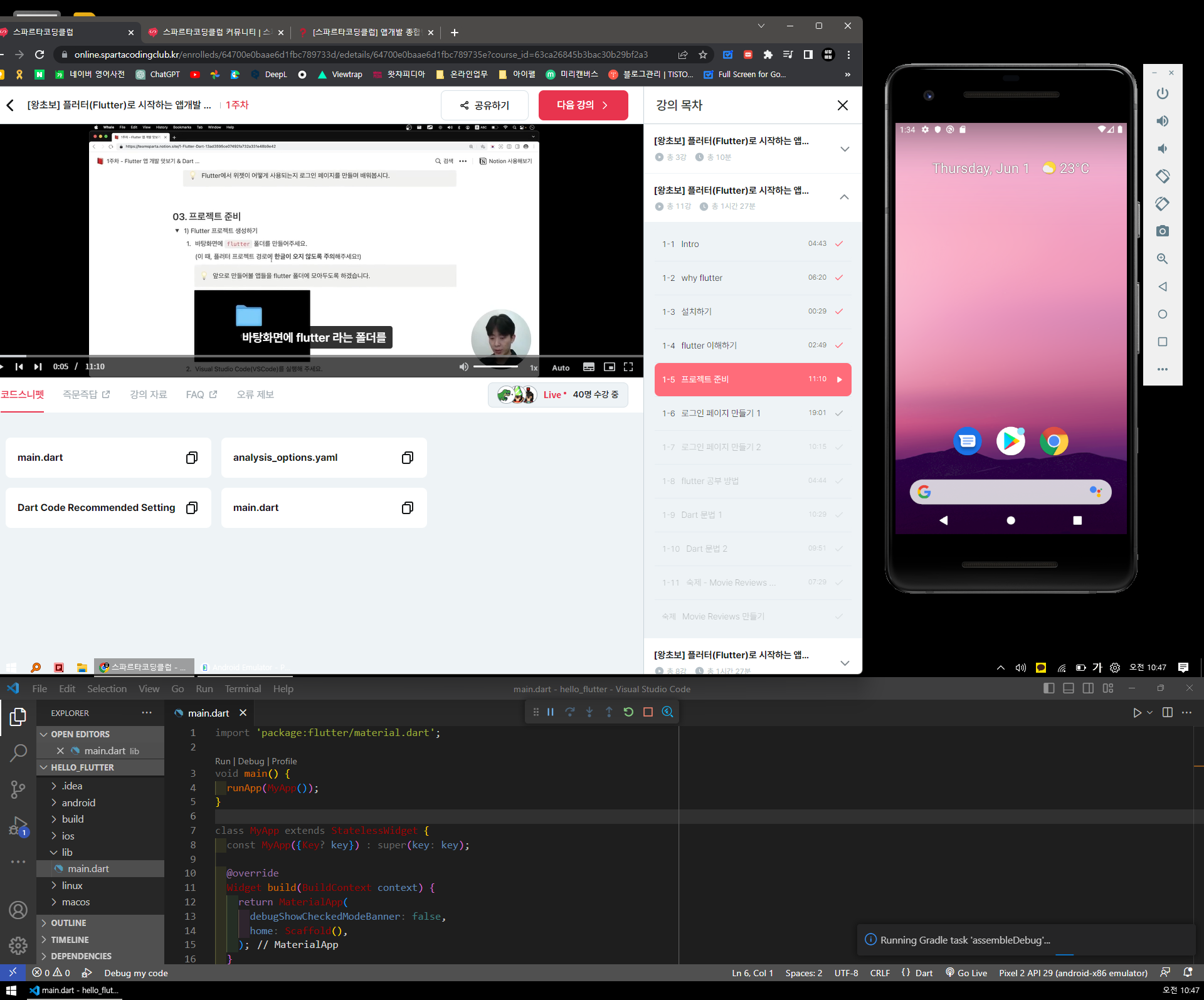Copy the first main.dart code snippet
The width and height of the screenshot is (1204, 1000).
click(192, 458)
